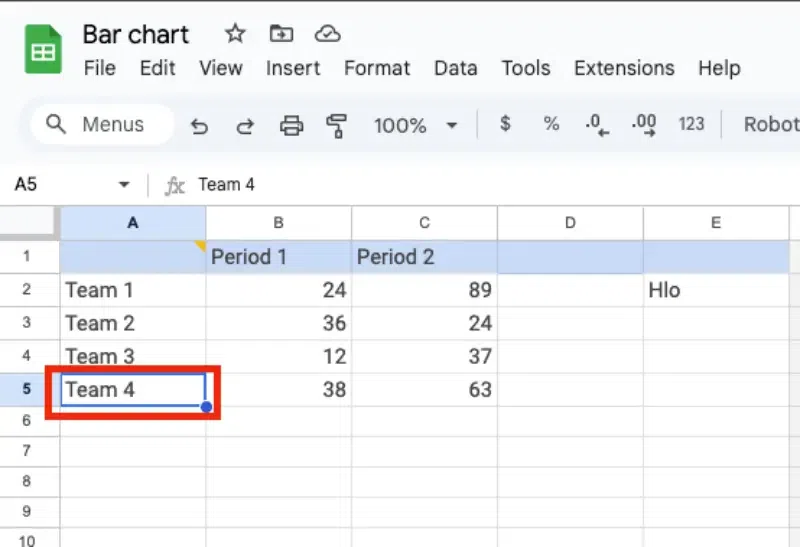Activate the paint format tool

click(336, 125)
